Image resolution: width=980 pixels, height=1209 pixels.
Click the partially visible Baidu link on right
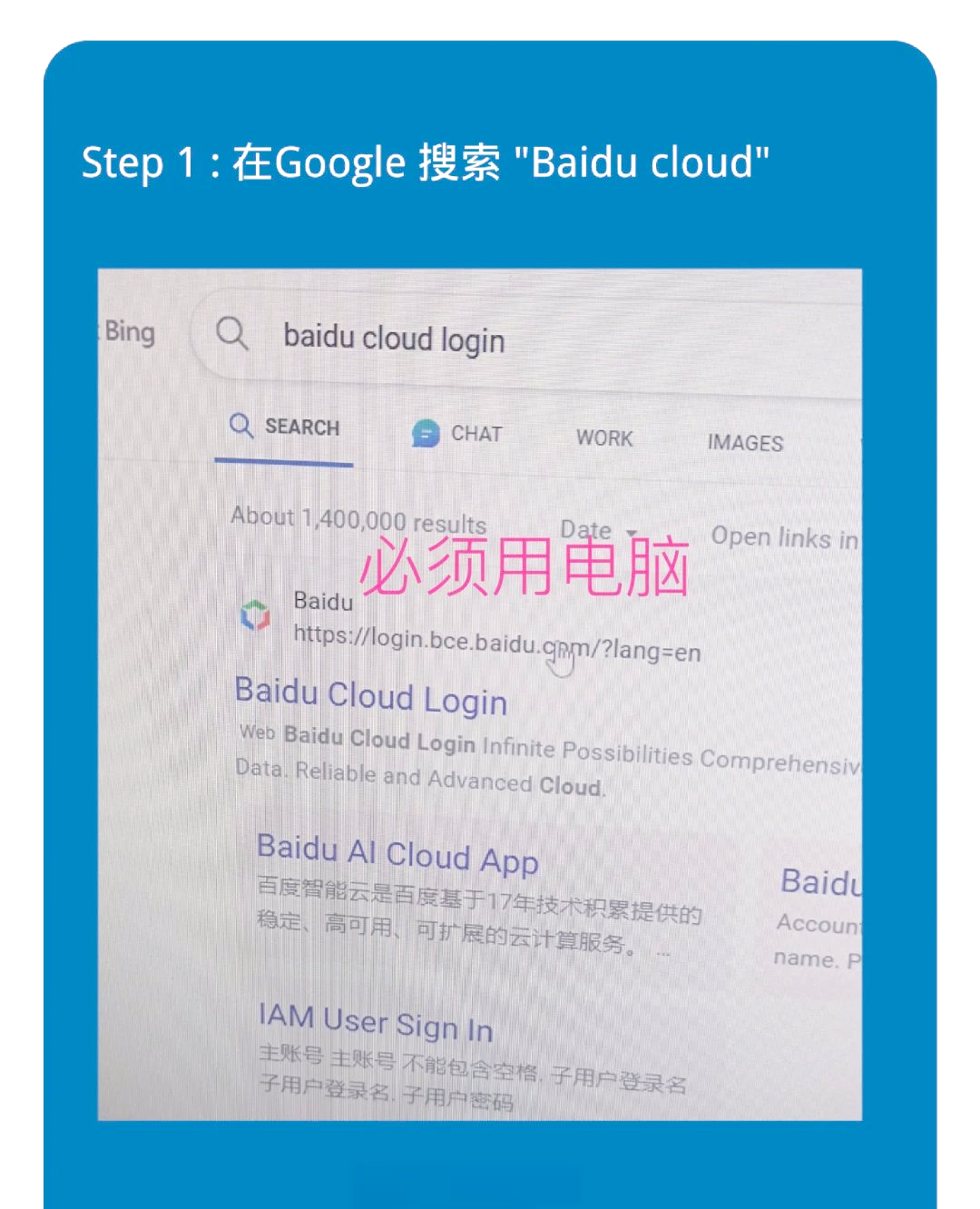click(x=820, y=881)
